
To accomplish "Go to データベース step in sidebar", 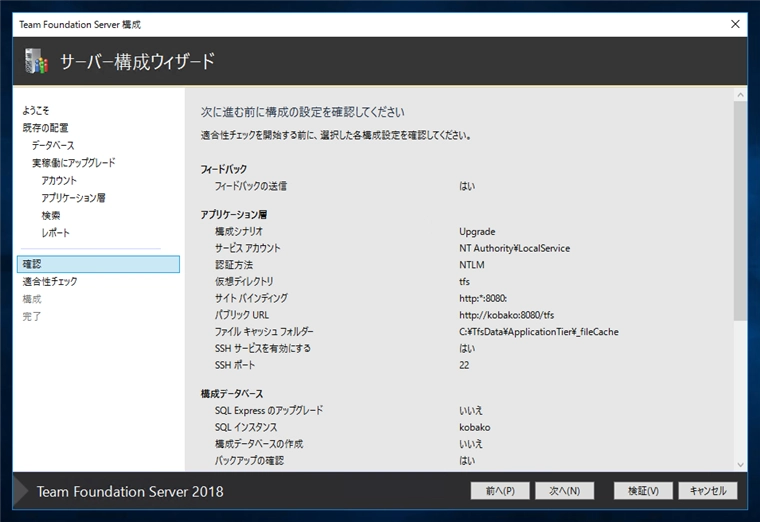I will pos(53,145).
